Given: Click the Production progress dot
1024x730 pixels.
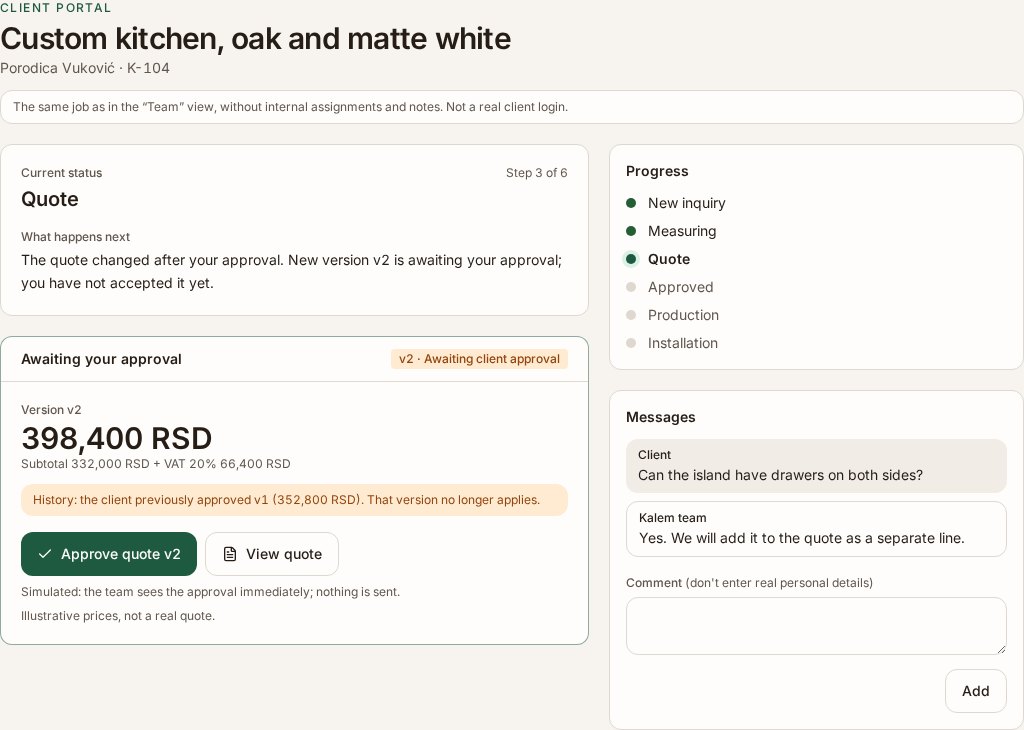Looking at the screenshot, I should (631, 315).
